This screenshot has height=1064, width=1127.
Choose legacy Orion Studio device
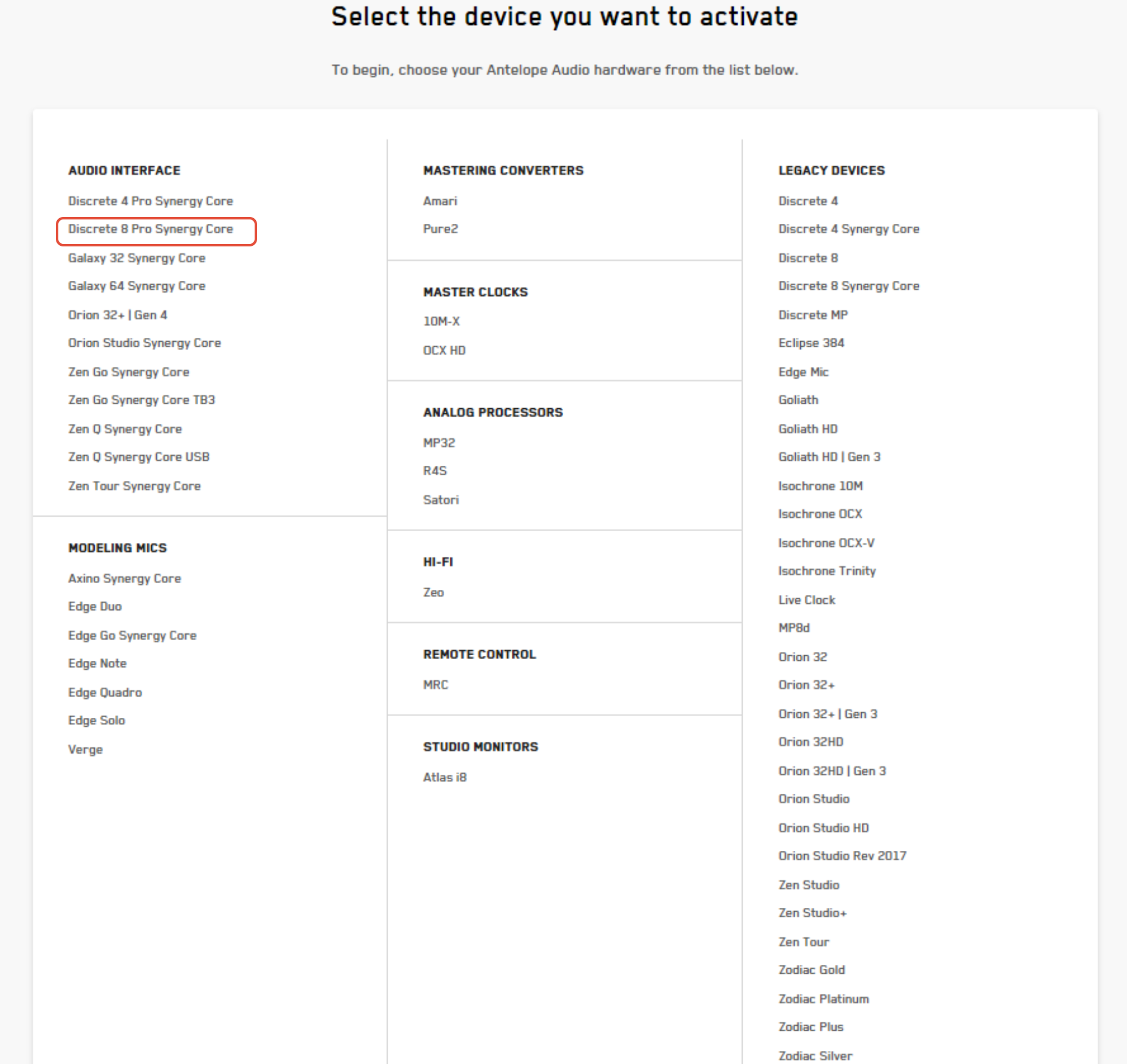[x=815, y=799]
